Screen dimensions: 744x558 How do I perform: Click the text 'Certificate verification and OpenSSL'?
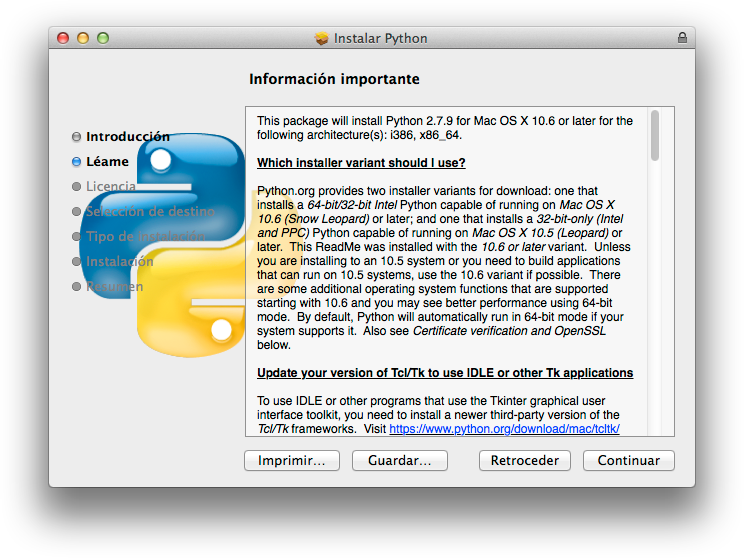point(510,331)
